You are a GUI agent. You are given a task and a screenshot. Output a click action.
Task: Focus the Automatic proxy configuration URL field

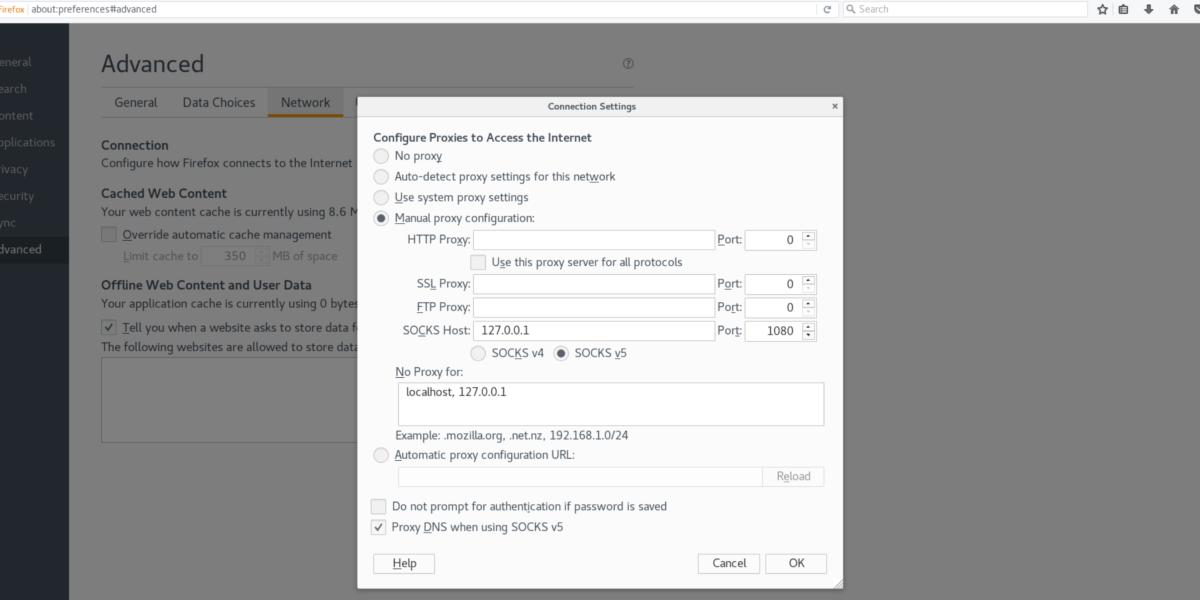pyautogui.click(x=580, y=476)
